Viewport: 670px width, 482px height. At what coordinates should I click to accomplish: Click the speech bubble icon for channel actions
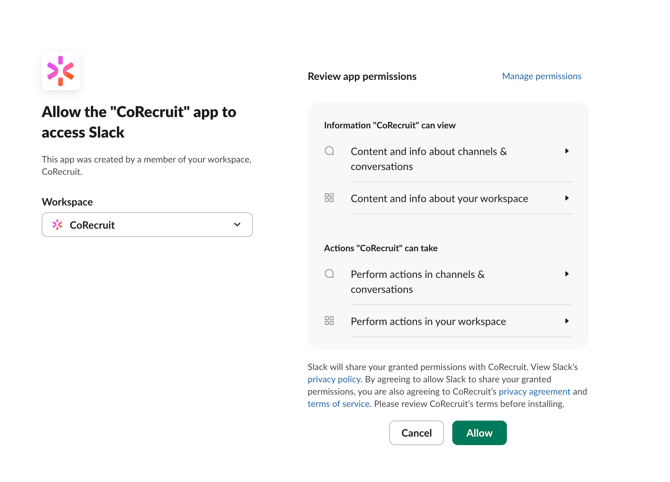[329, 274]
